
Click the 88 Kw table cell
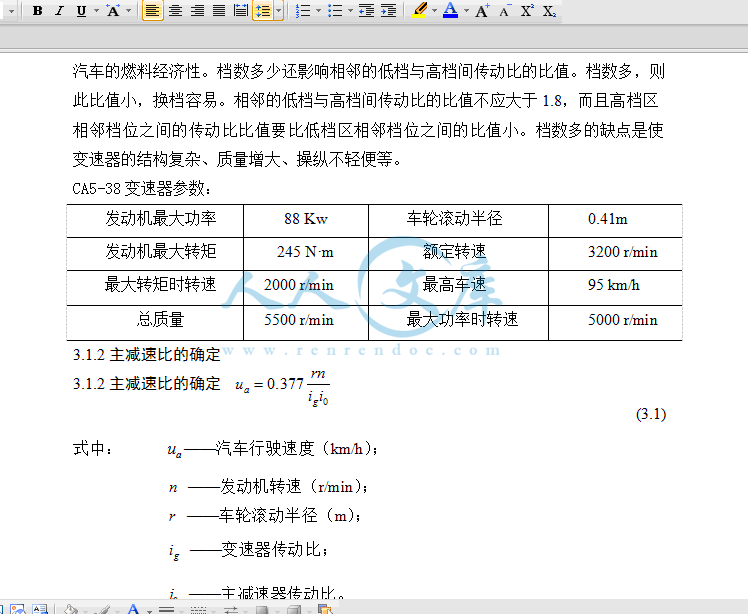(x=306, y=219)
